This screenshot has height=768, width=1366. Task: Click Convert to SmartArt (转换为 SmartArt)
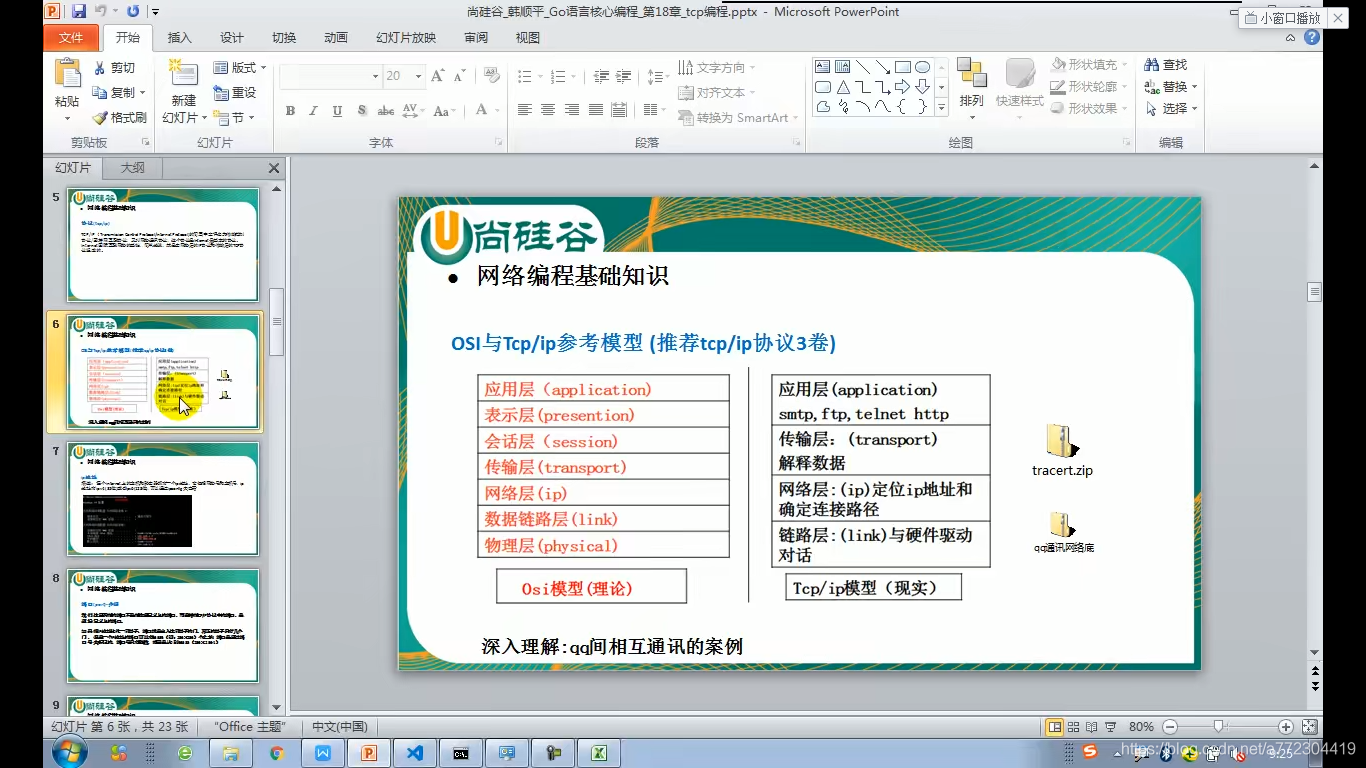tap(739, 117)
